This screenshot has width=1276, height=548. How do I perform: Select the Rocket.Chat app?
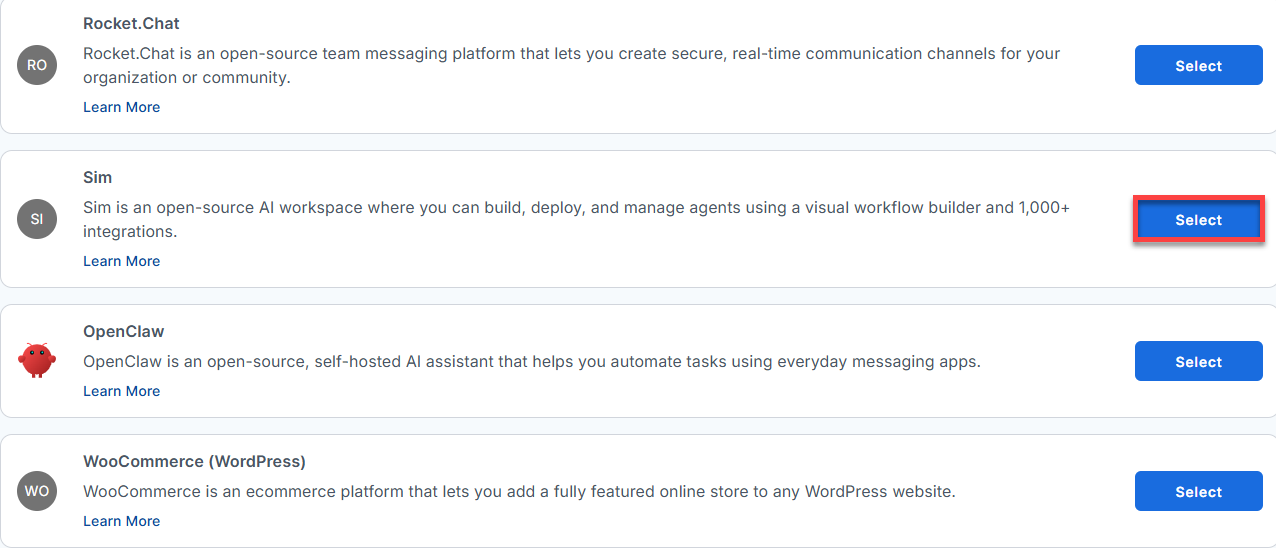coord(1198,66)
